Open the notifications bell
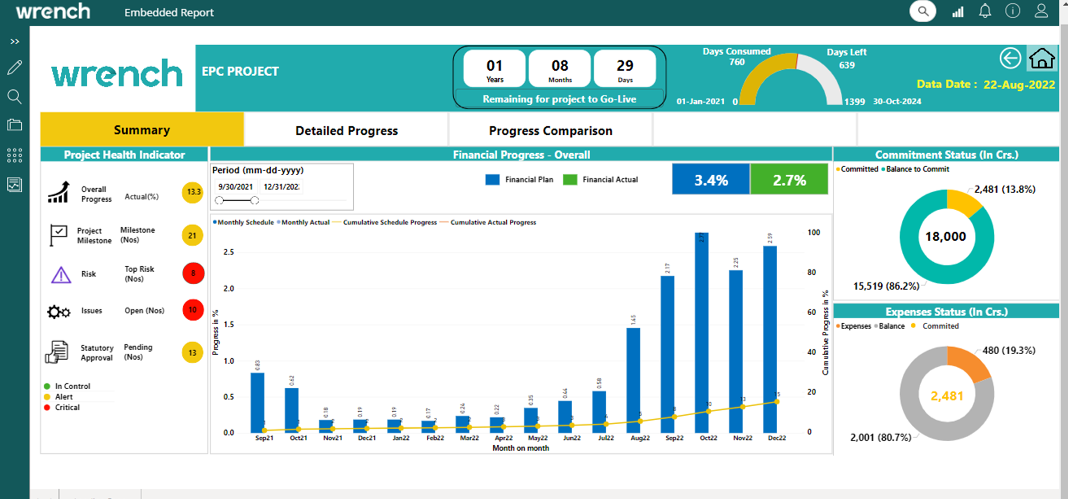Image resolution: width=1068 pixels, height=499 pixels. (x=985, y=11)
